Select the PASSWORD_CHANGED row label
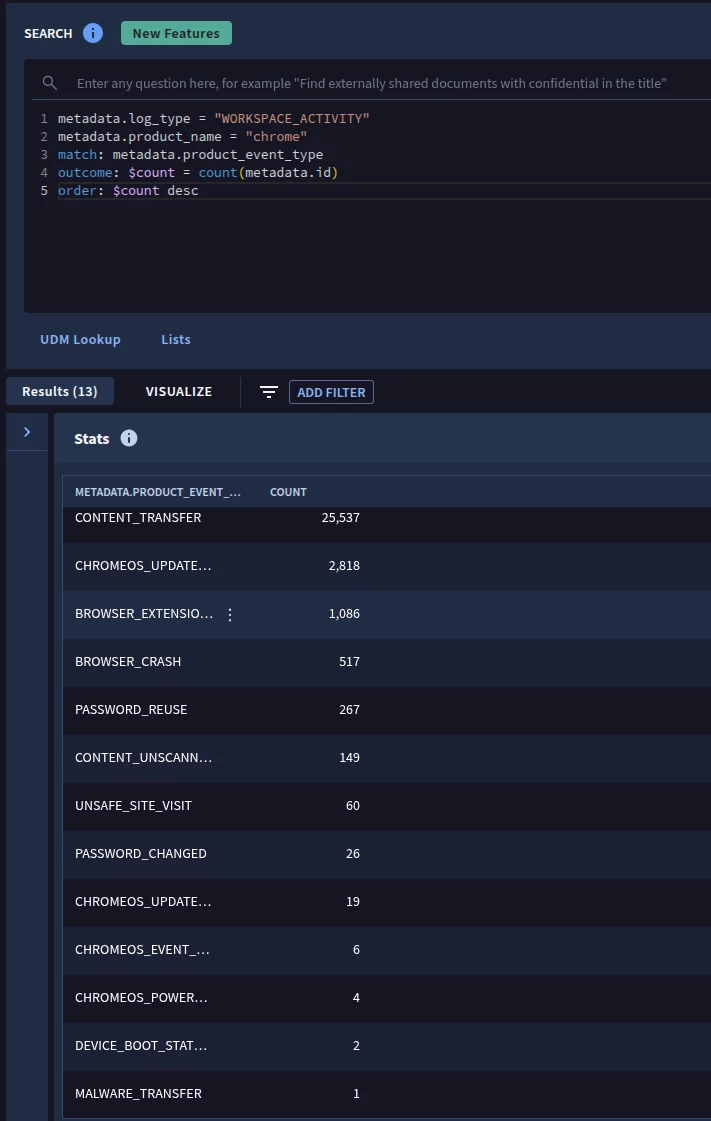 coord(141,854)
